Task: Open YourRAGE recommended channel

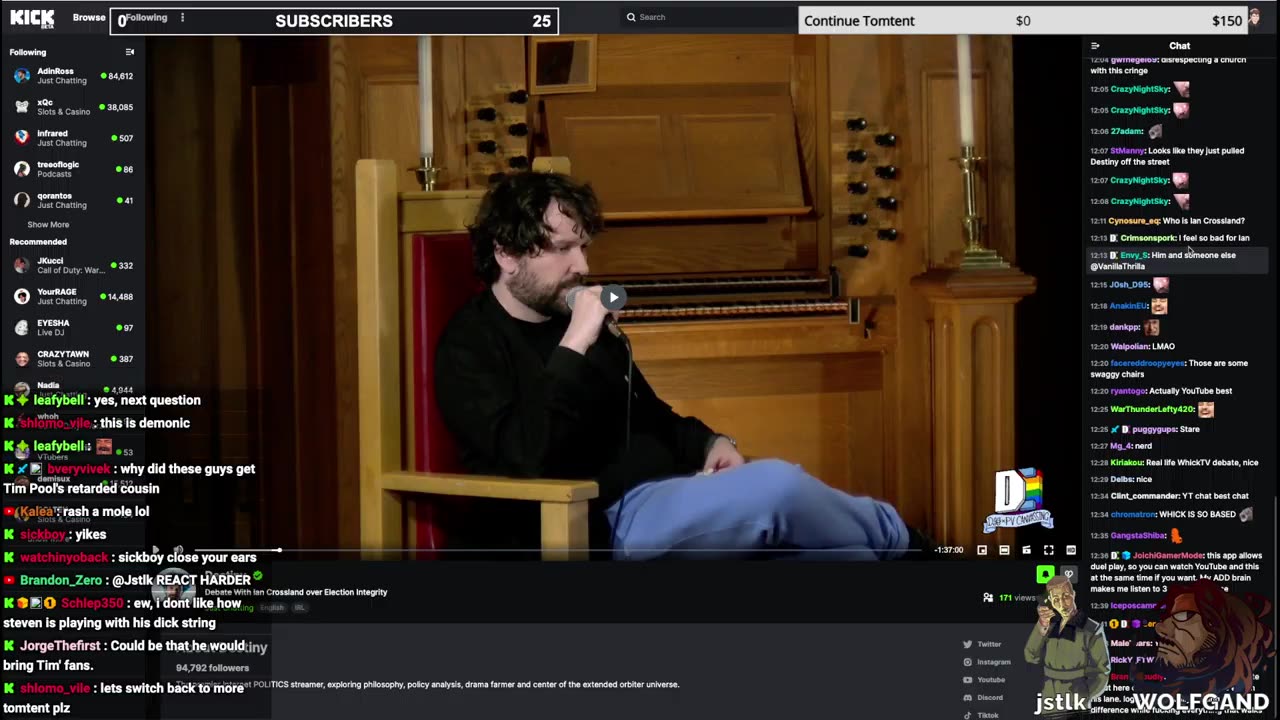Action: pyautogui.click(x=73, y=297)
